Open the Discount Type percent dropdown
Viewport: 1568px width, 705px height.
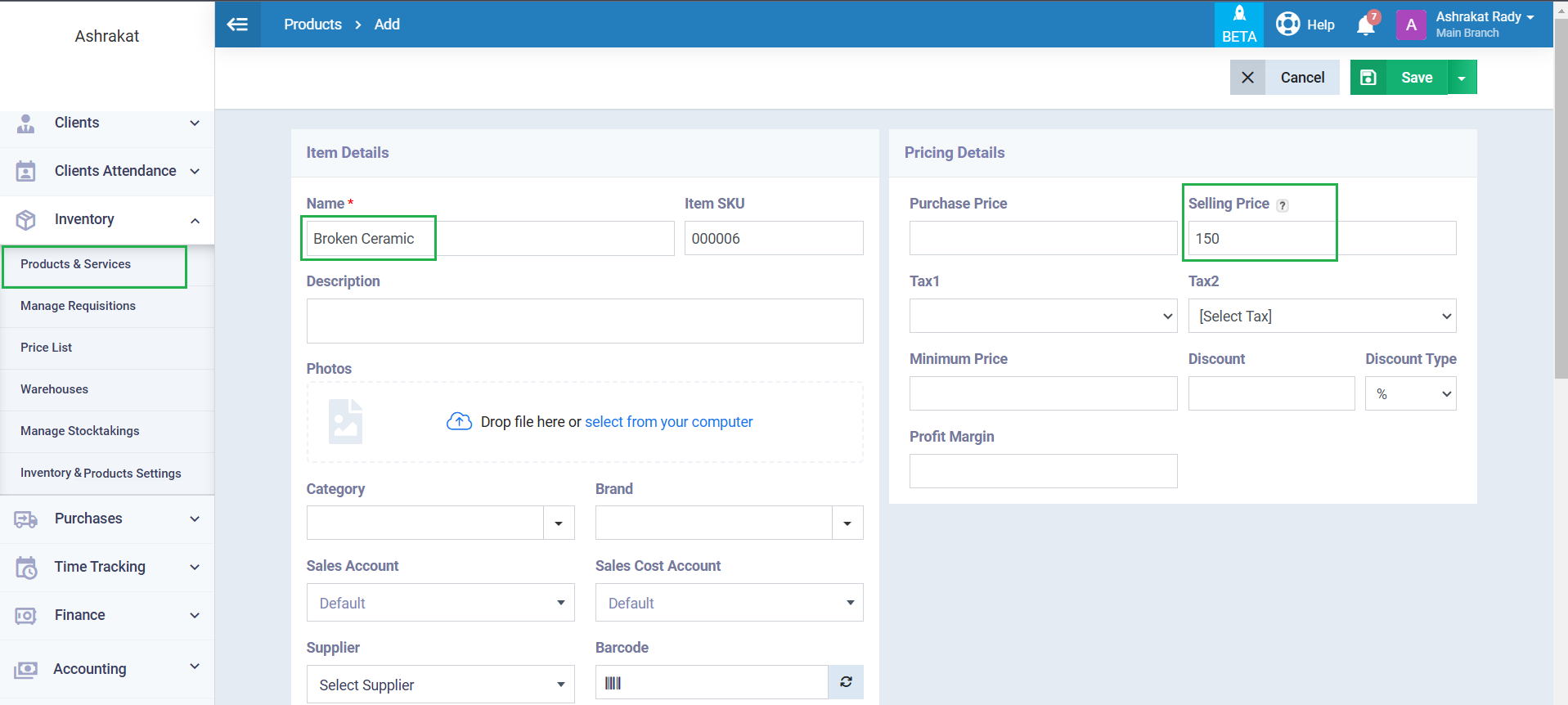(x=1409, y=394)
